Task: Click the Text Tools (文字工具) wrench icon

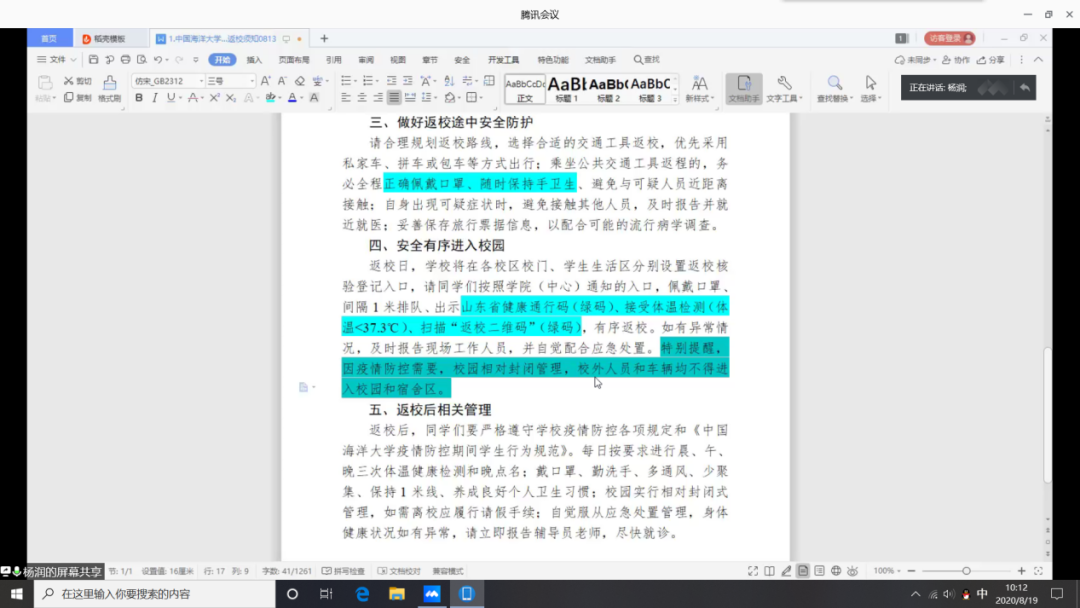Action: 784,83
